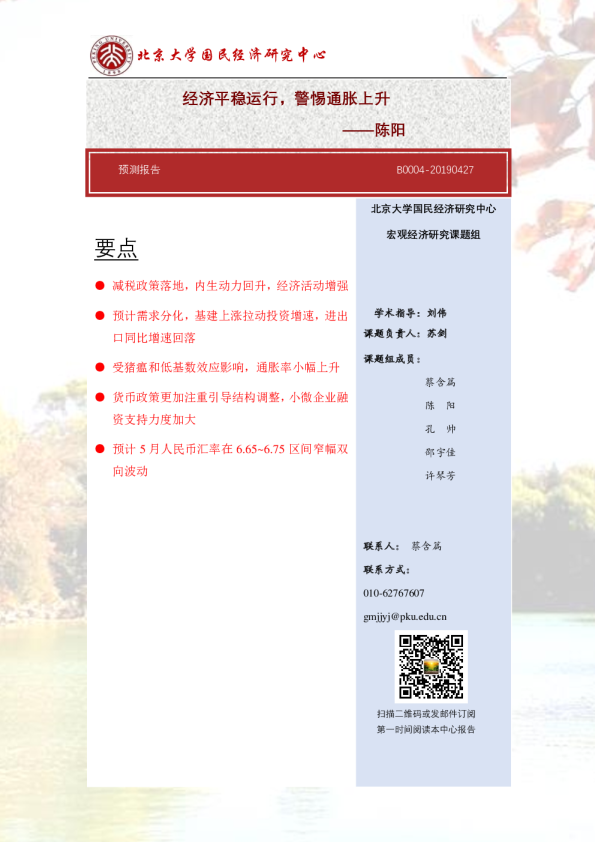
Task: Click sidebar heading 北京大学国民经济研究中心
Action: pos(433,209)
